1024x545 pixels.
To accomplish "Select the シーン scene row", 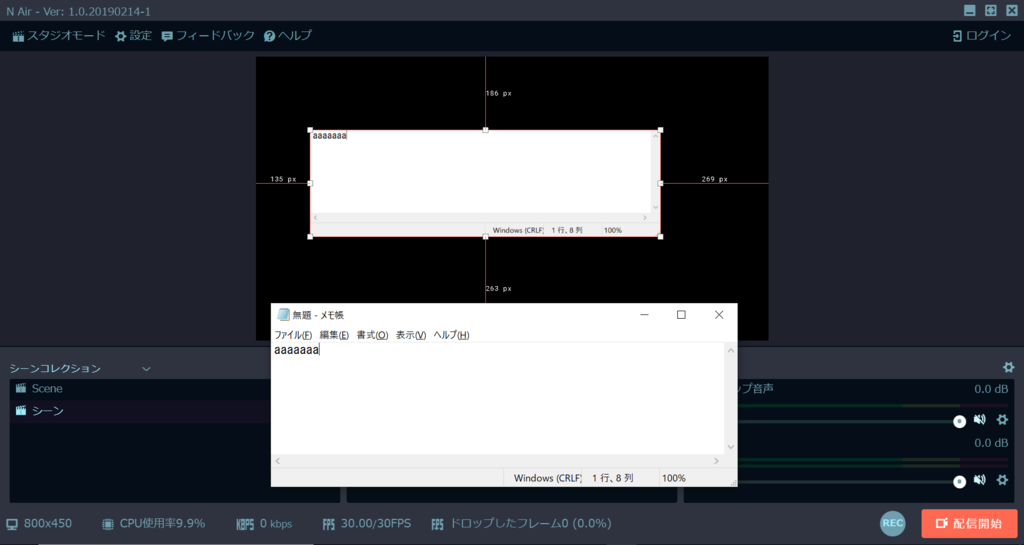I will (x=140, y=411).
